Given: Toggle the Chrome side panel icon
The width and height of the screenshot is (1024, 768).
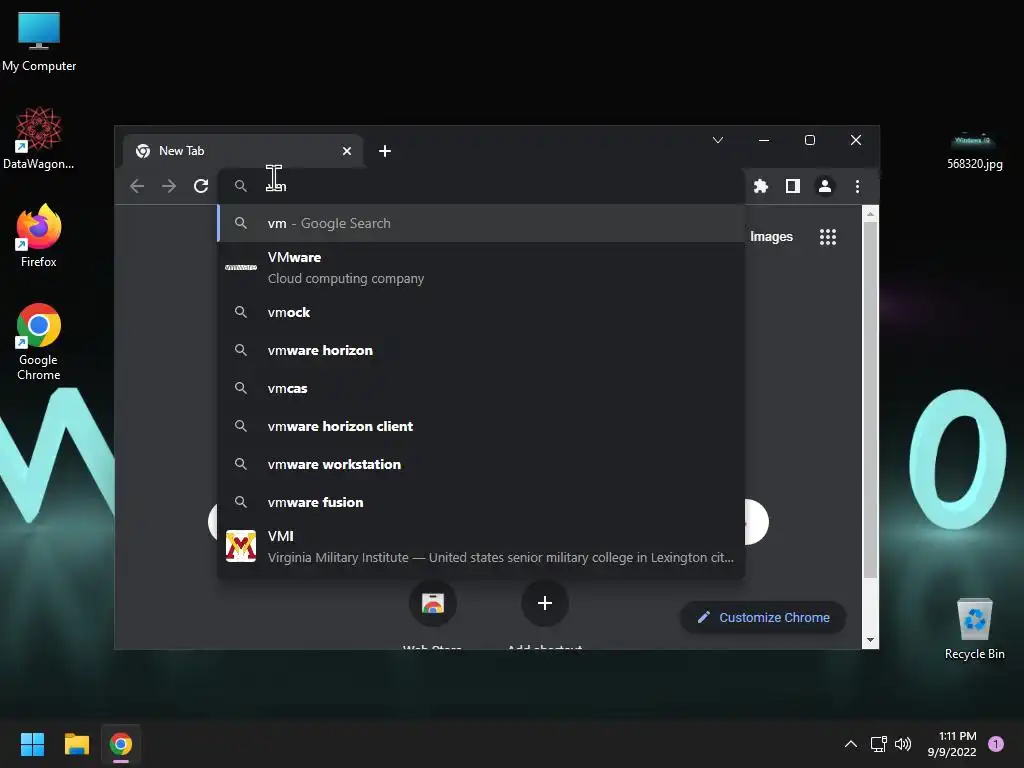Looking at the screenshot, I should 793,186.
